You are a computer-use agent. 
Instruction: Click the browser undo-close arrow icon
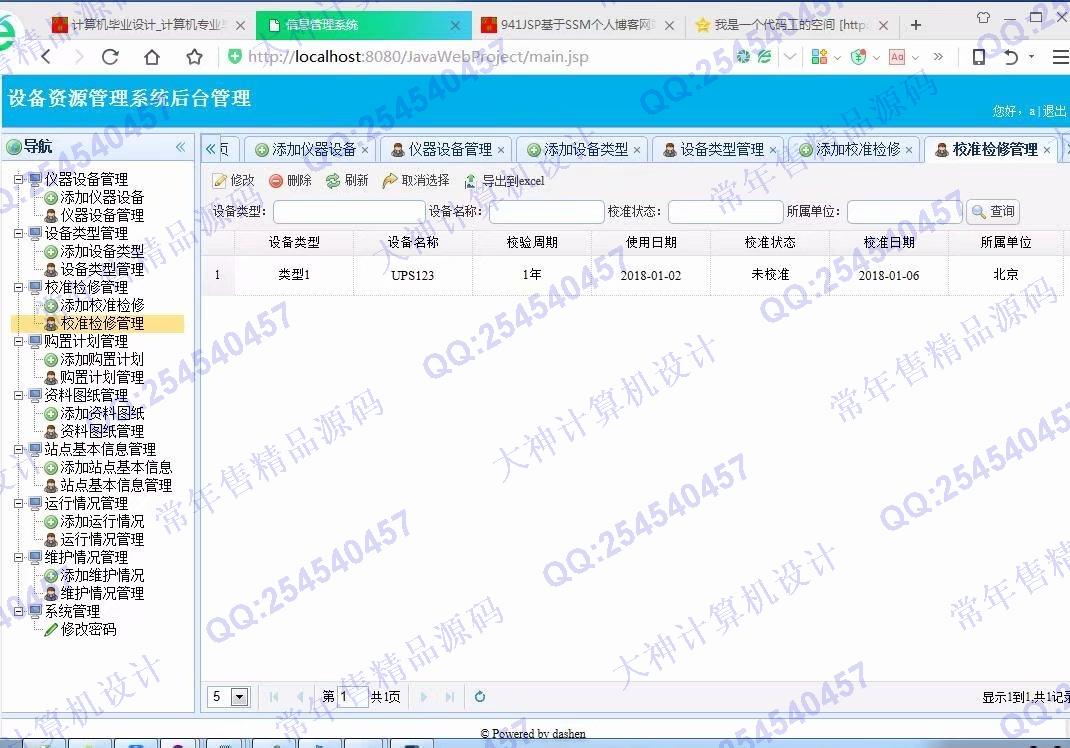(1011, 57)
